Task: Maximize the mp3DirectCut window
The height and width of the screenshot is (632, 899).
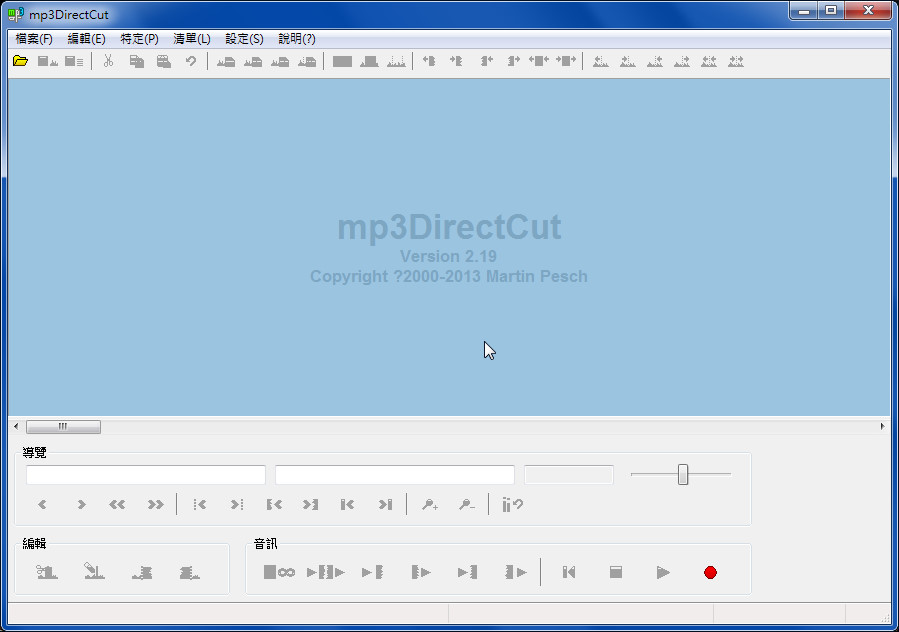Action: [831, 10]
